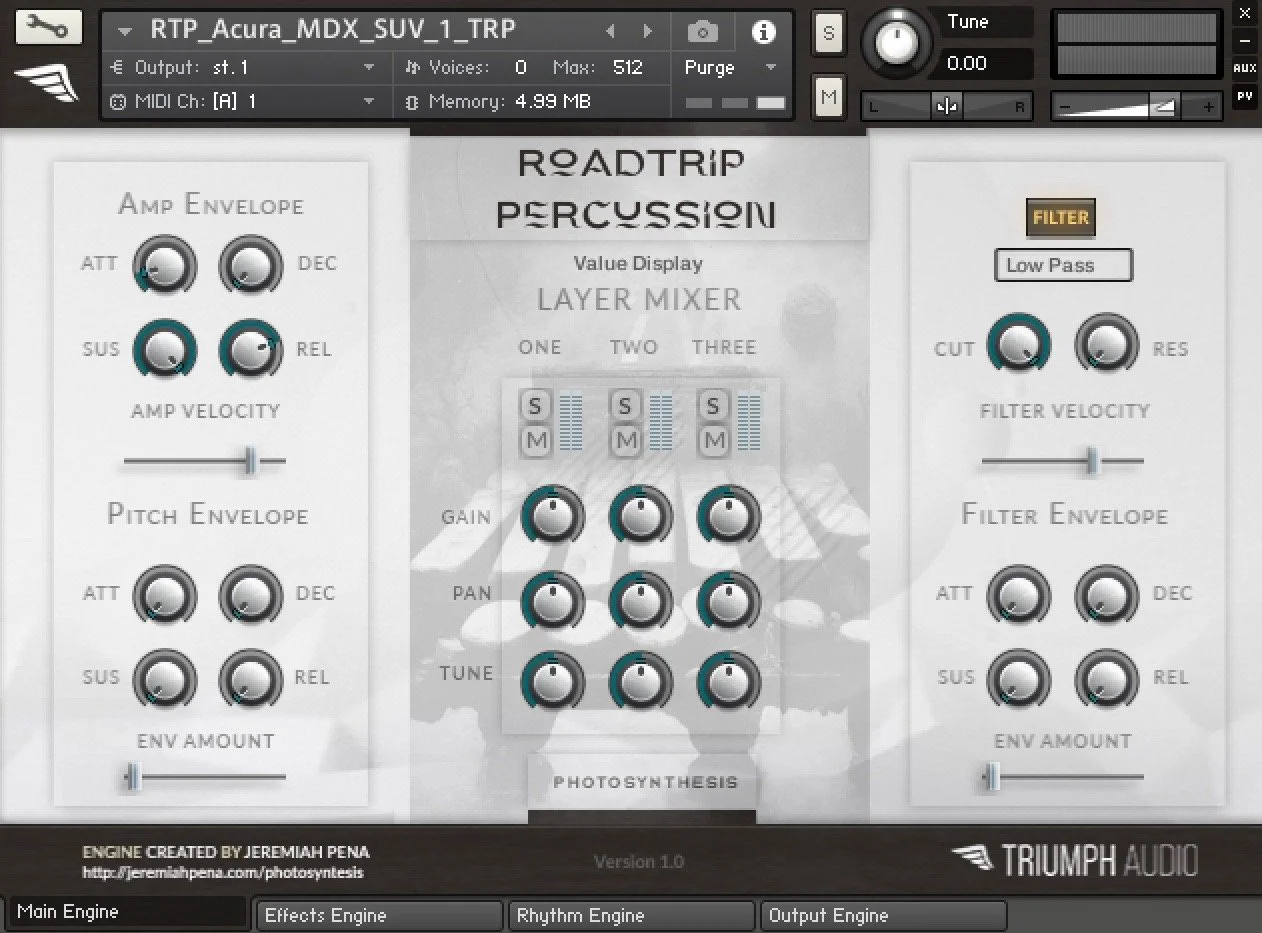The image size is (1262, 933).
Task: Enable the FILTER toggle button
Action: pos(1060,217)
